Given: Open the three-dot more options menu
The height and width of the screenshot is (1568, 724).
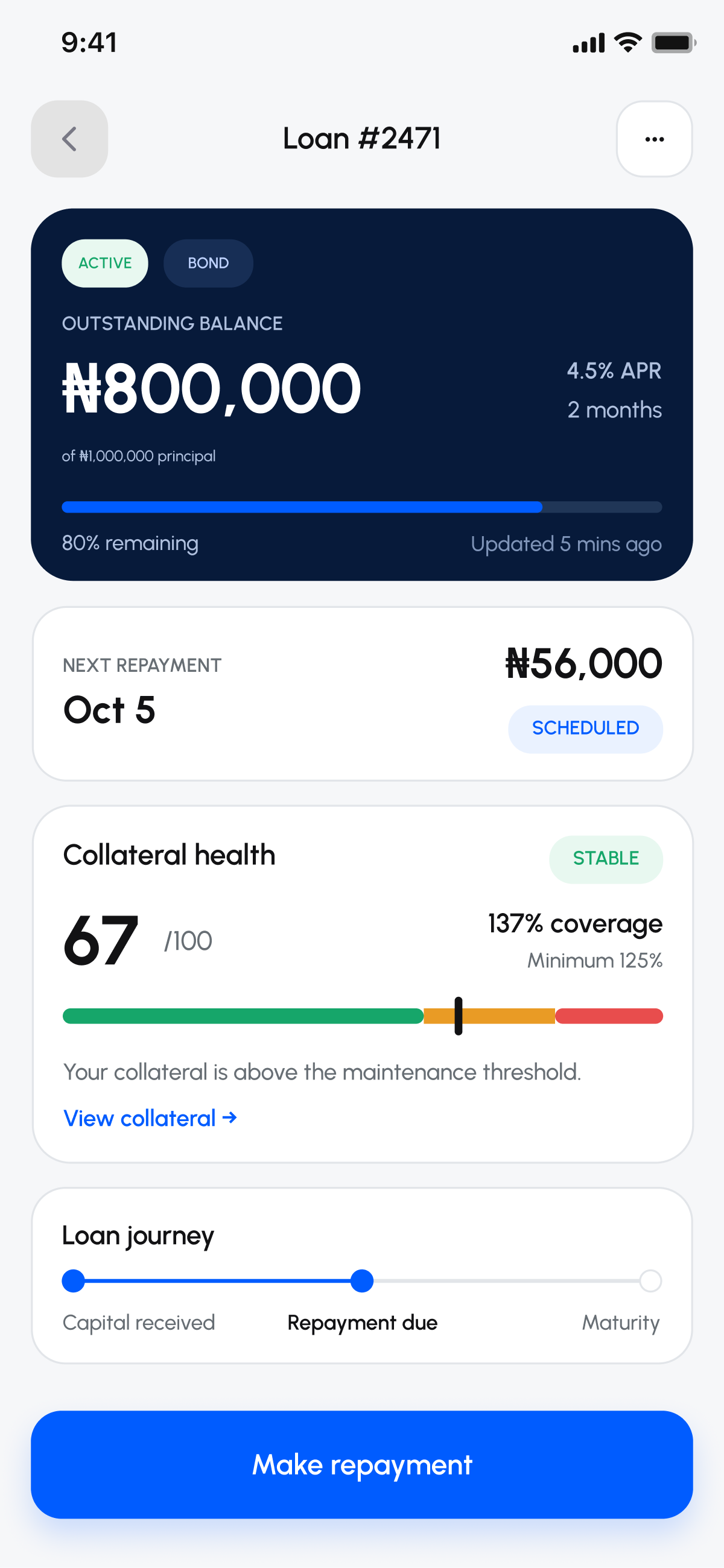Looking at the screenshot, I should (x=654, y=139).
